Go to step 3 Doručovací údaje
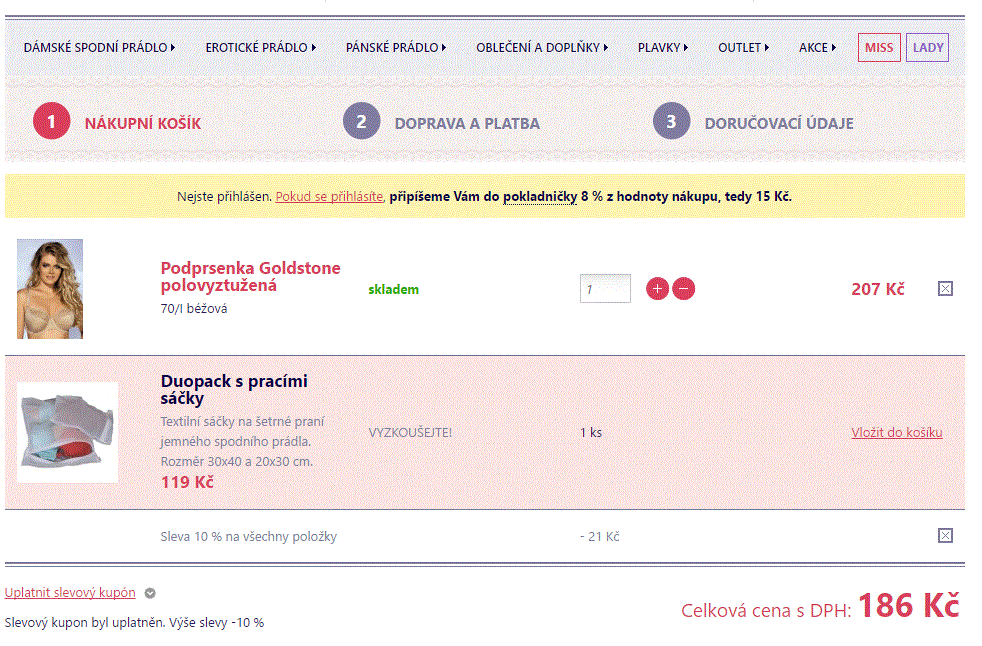The image size is (982, 646). [x=753, y=122]
